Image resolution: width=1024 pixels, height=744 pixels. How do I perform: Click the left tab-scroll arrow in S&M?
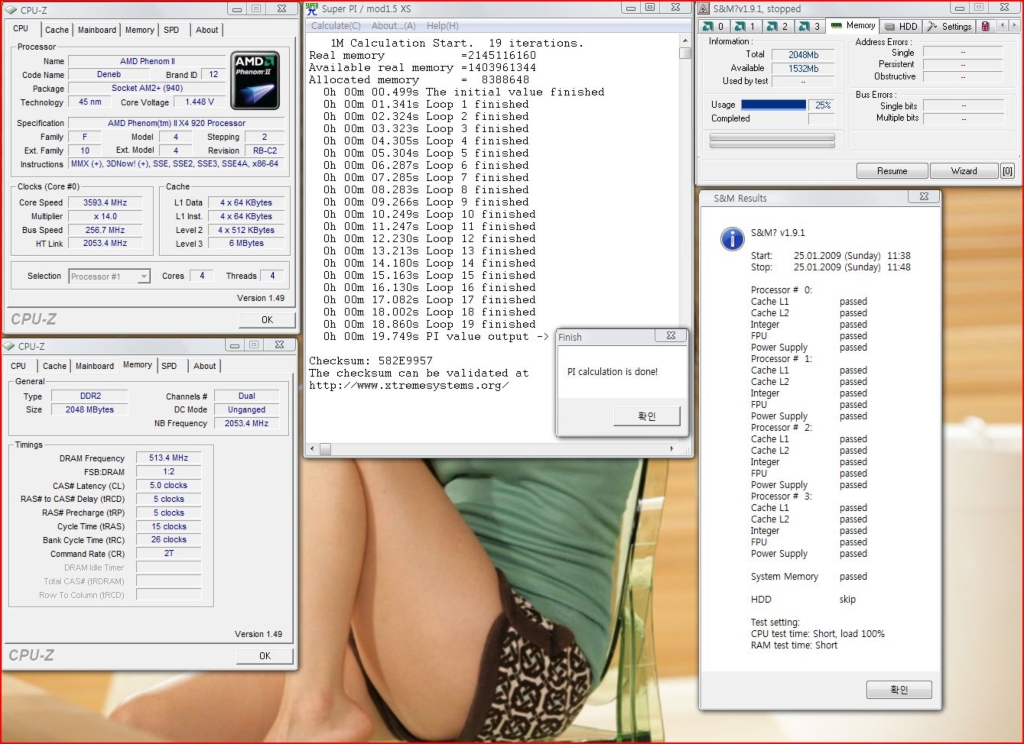[1002, 25]
